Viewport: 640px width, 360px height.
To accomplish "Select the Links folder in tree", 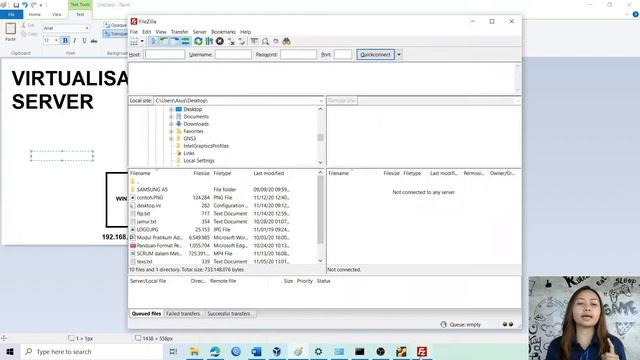I will click(189, 153).
